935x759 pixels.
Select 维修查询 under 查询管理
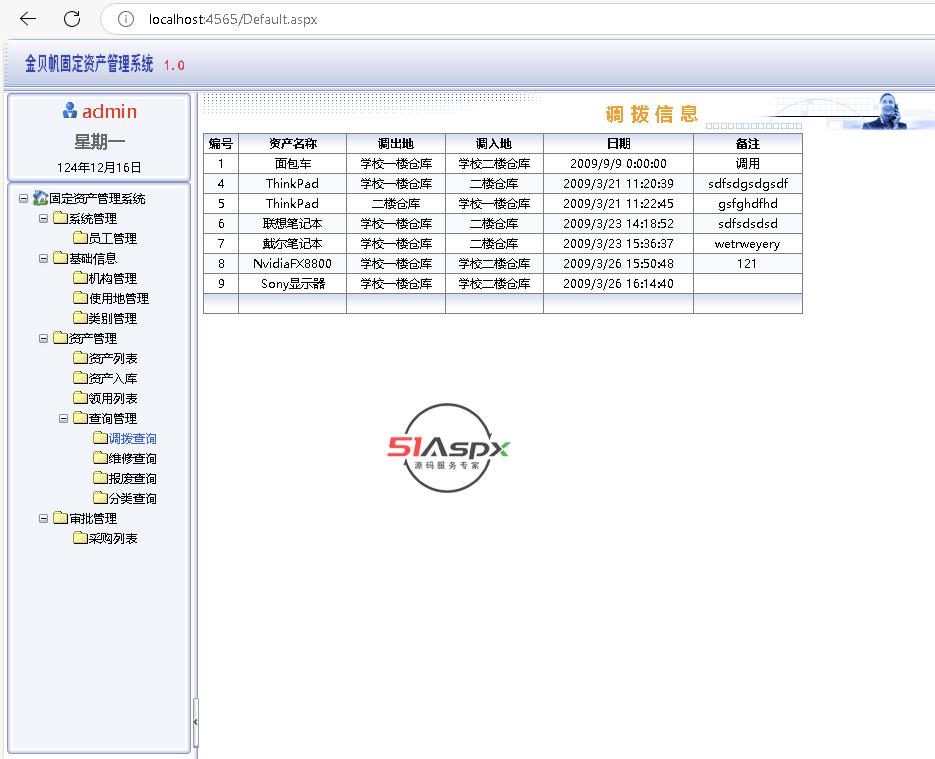pyautogui.click(x=132, y=458)
